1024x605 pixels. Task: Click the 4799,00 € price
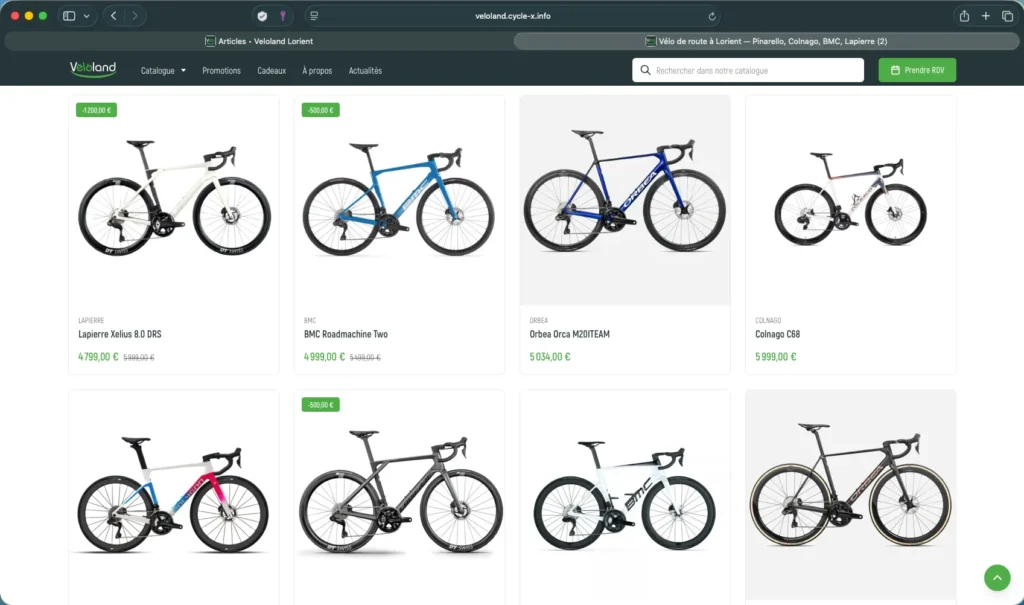[98, 357]
